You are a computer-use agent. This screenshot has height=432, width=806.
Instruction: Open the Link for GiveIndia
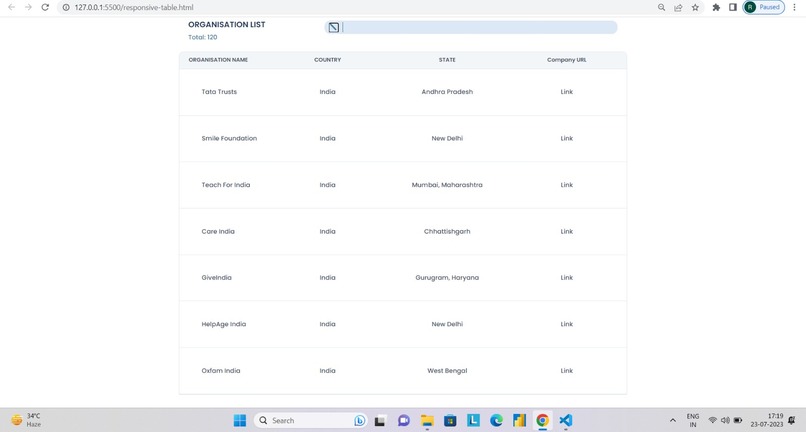click(x=566, y=278)
